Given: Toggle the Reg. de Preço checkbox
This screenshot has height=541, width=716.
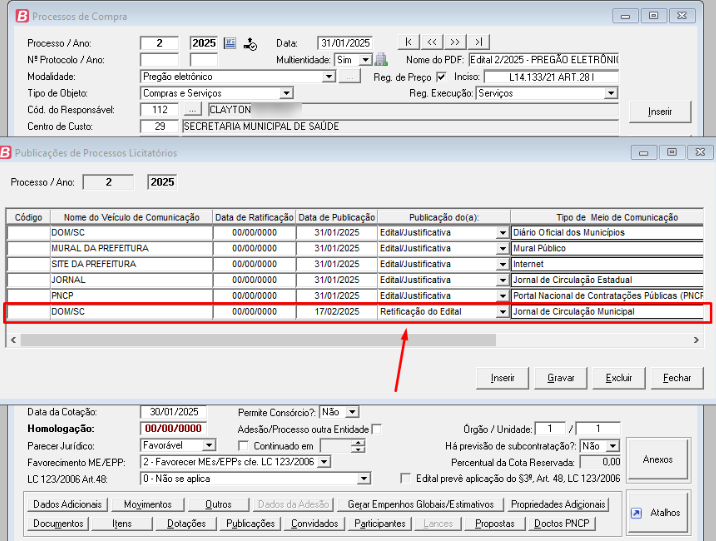Looking at the screenshot, I should pyautogui.click(x=441, y=77).
